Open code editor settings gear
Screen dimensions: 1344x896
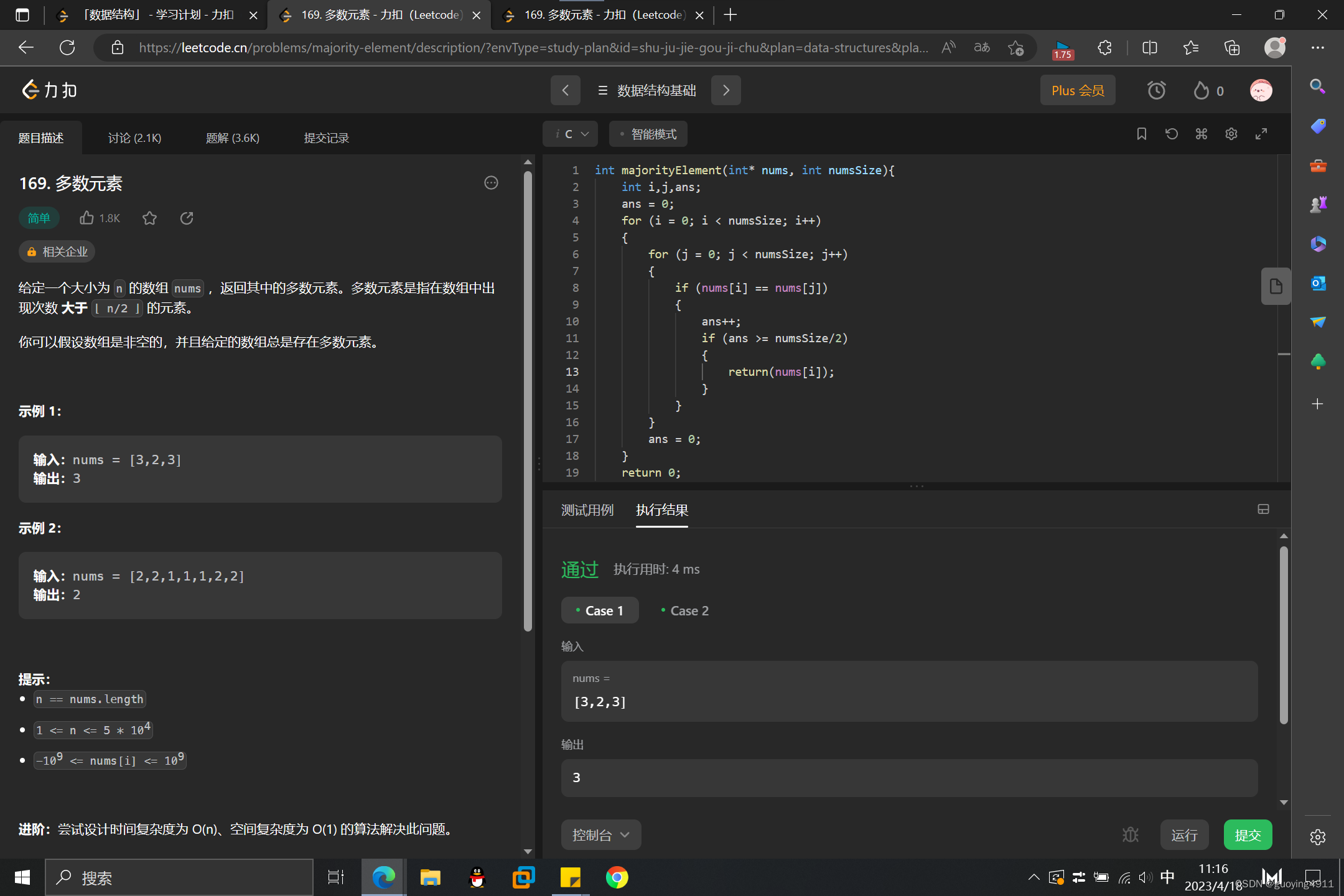[1231, 134]
